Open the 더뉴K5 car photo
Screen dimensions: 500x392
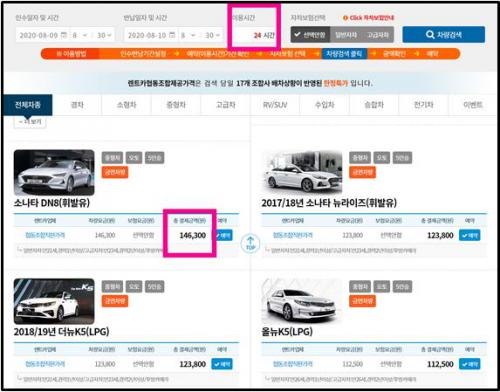coord(54,301)
